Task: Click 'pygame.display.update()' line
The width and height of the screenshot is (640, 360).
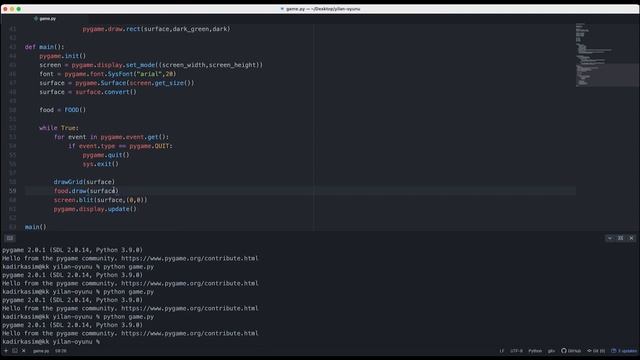Action: [95, 209]
